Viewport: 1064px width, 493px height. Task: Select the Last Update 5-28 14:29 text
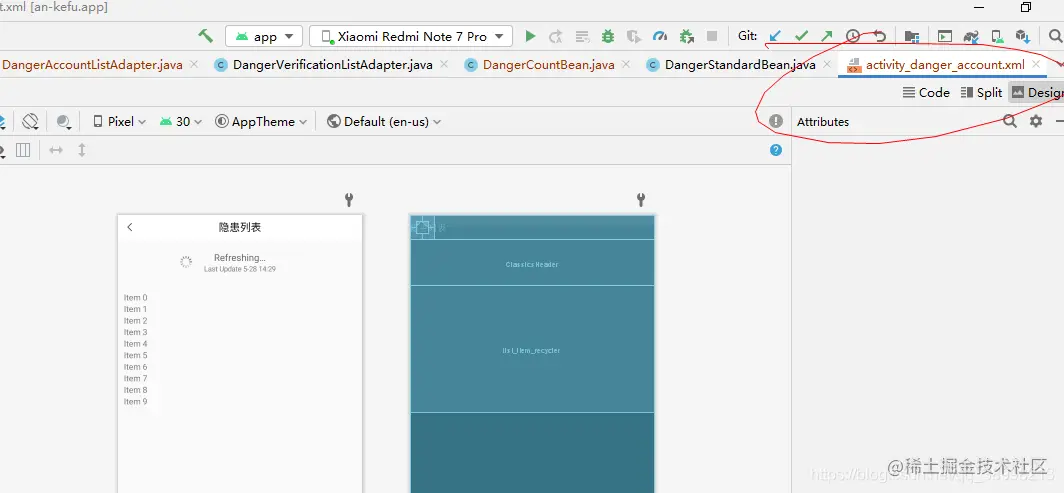pyautogui.click(x=240, y=269)
